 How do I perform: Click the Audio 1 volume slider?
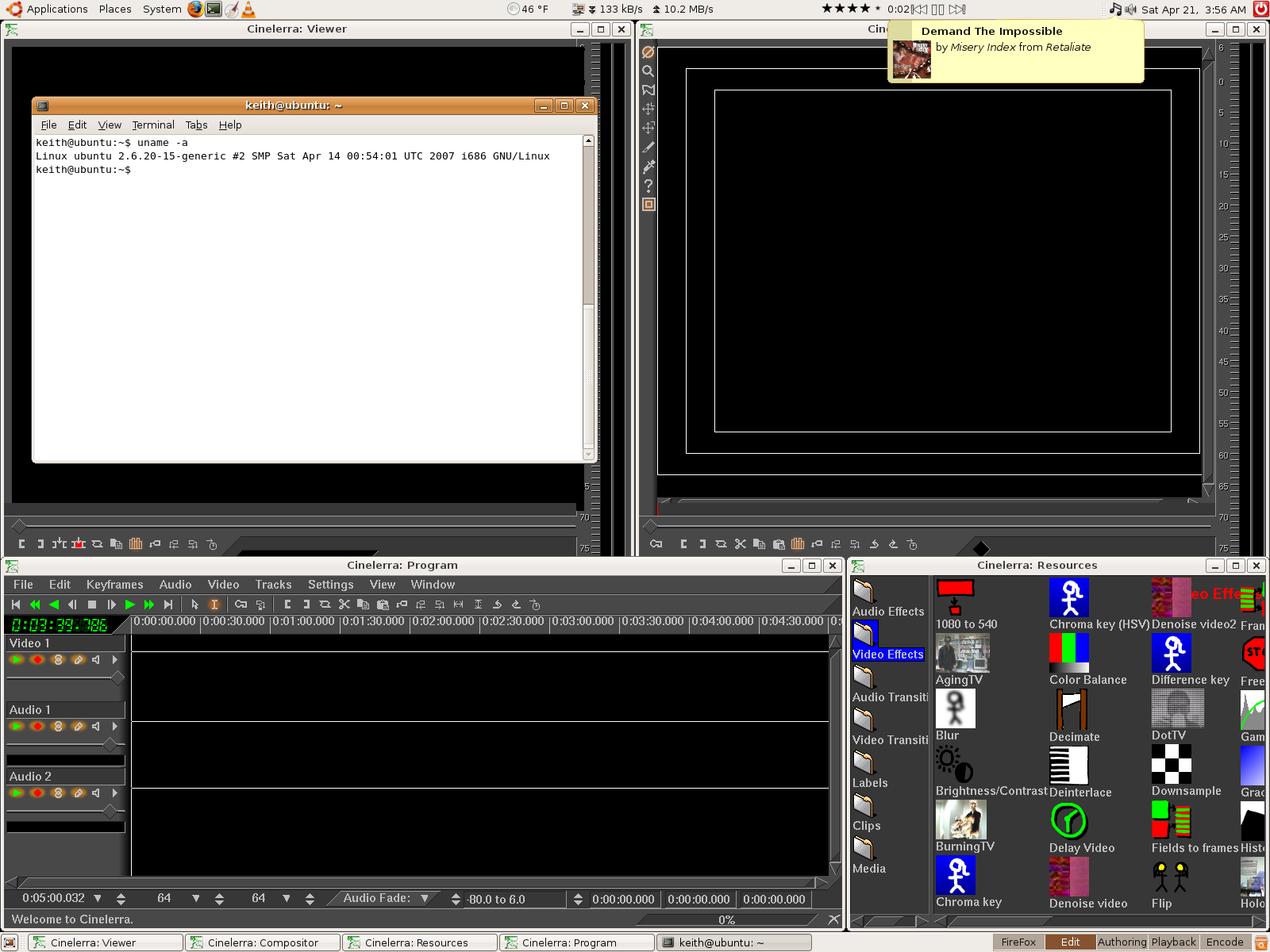(x=66, y=745)
